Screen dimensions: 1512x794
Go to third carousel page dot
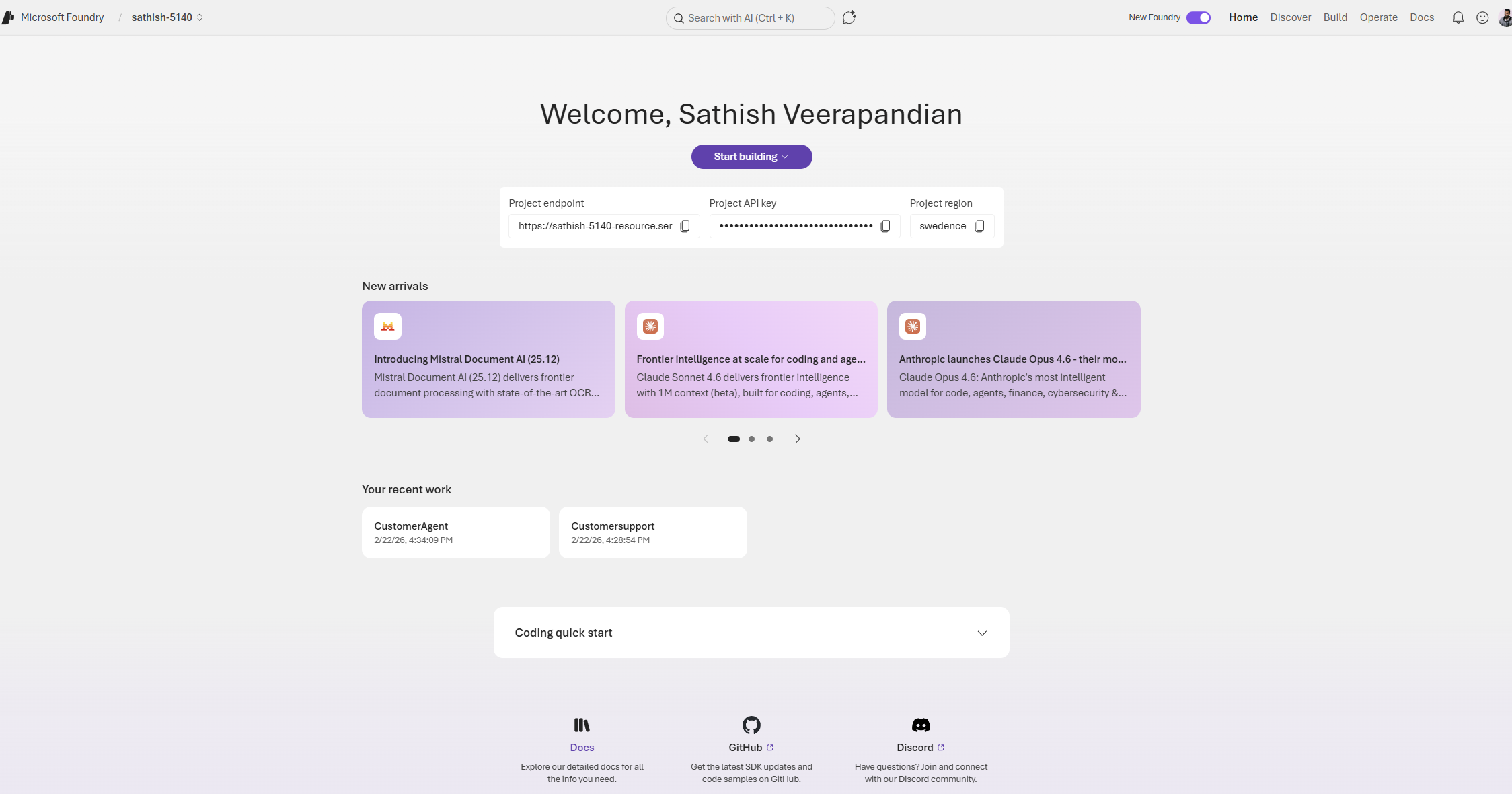click(x=769, y=439)
